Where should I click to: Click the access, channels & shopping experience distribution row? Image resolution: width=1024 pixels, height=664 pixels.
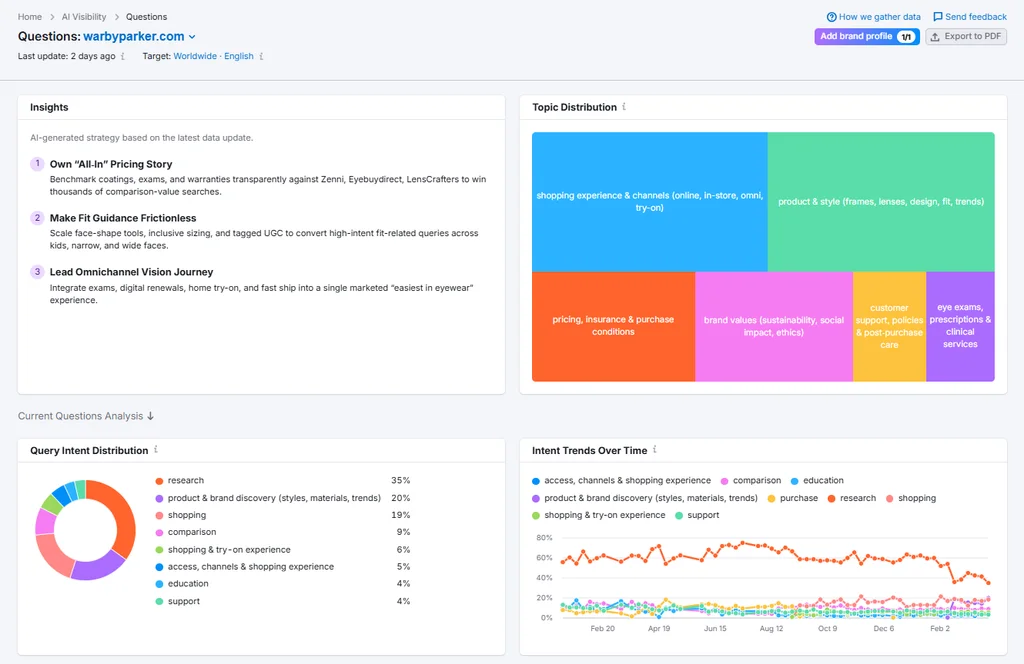283,567
